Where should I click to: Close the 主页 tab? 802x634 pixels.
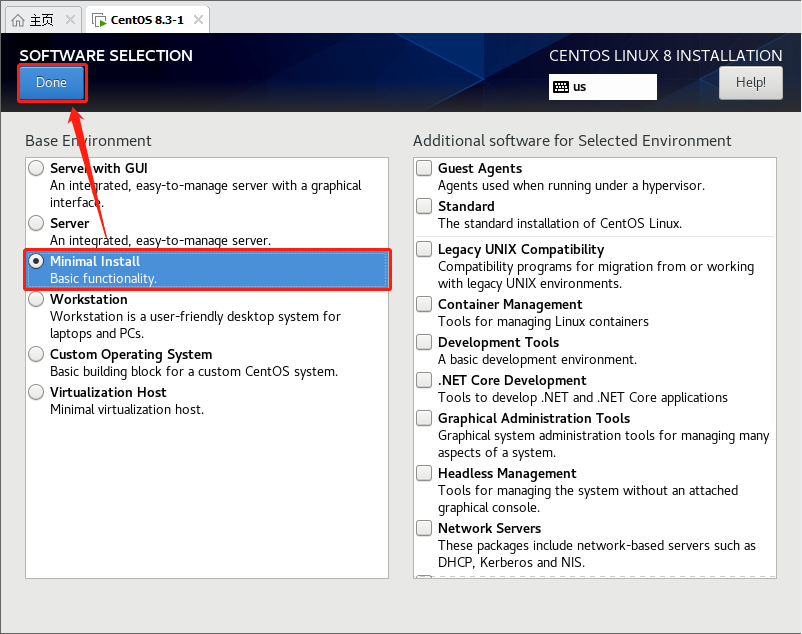(x=71, y=20)
